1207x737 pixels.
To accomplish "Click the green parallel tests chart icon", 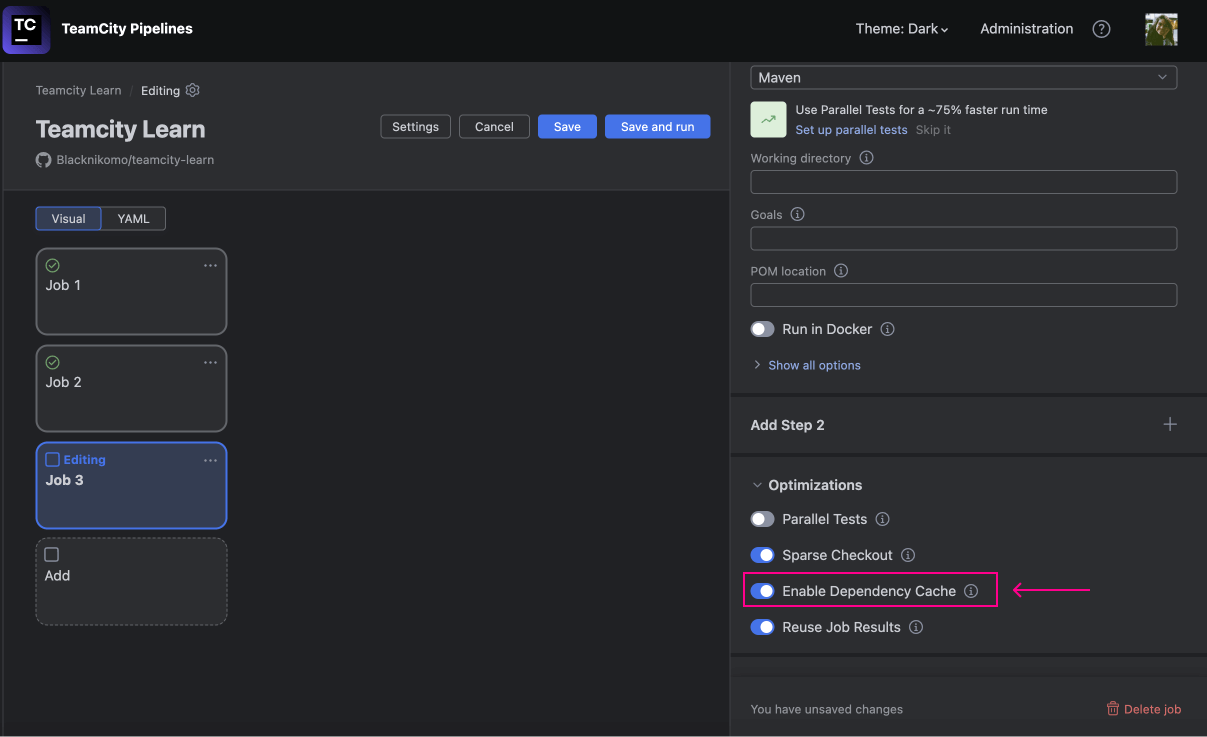I will (767, 120).
